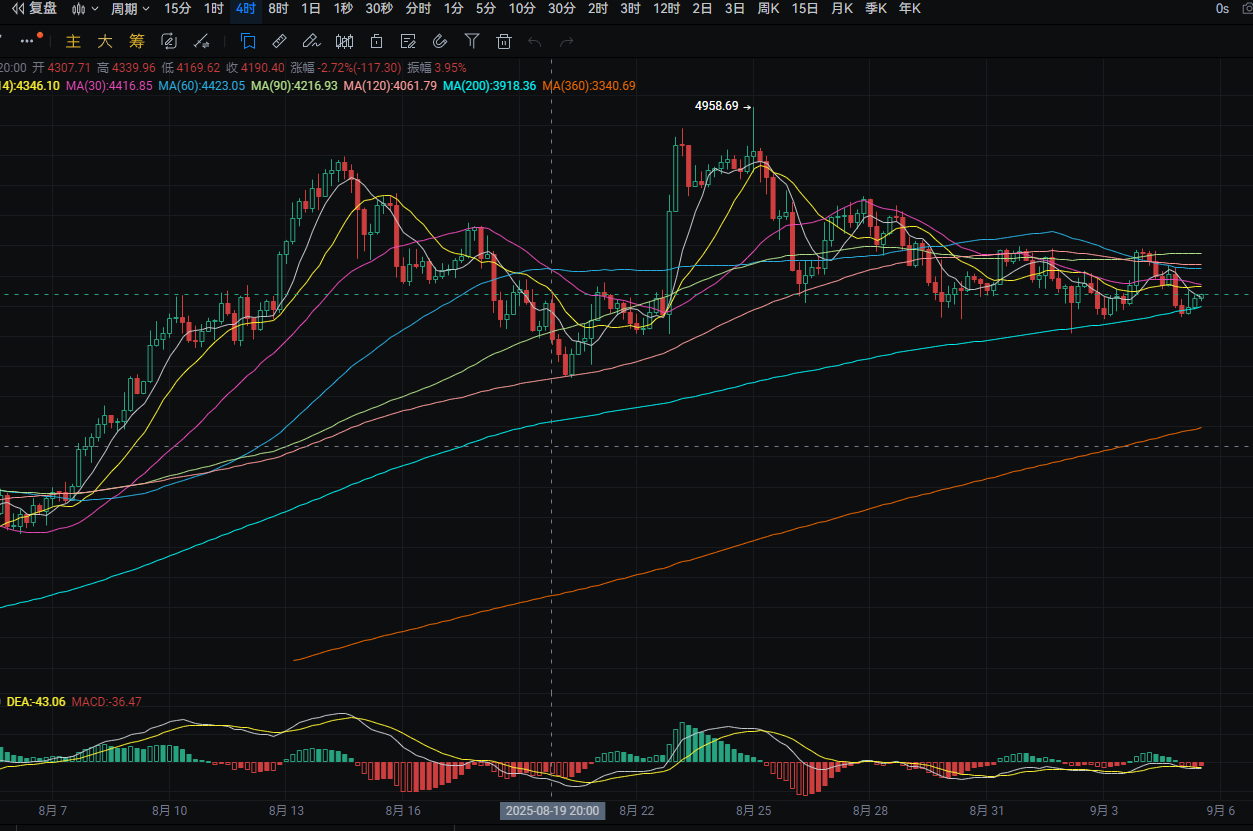
Task: Click the paperclip attachment icon
Action: click(440, 41)
